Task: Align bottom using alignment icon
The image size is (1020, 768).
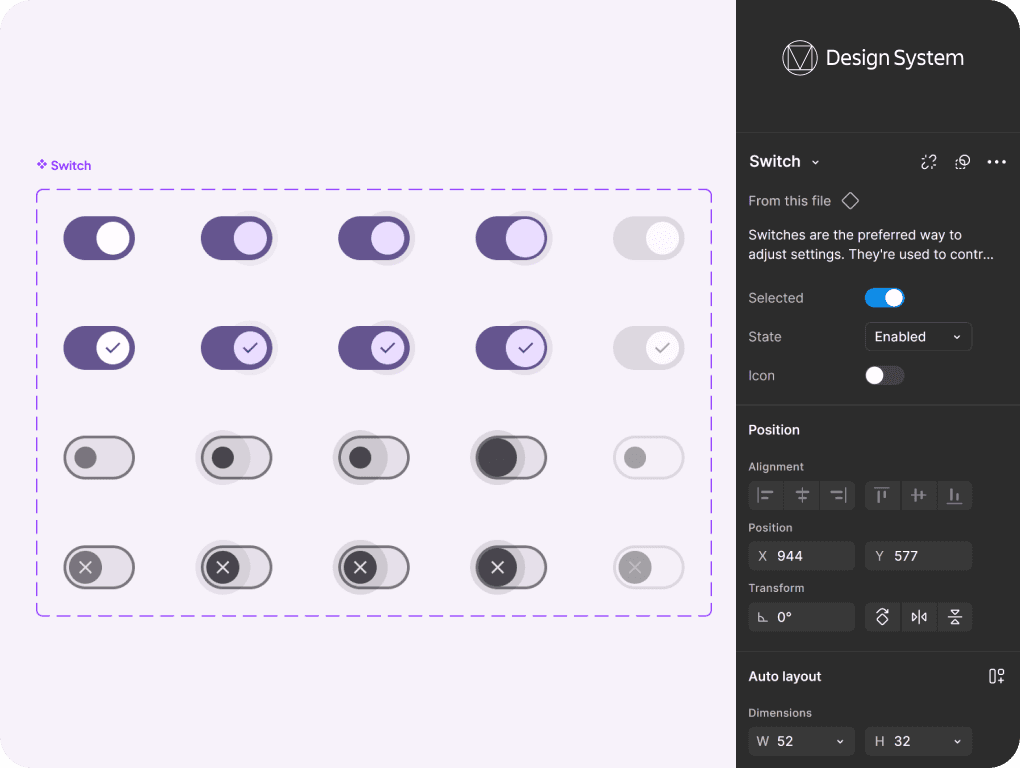Action: click(x=954, y=496)
